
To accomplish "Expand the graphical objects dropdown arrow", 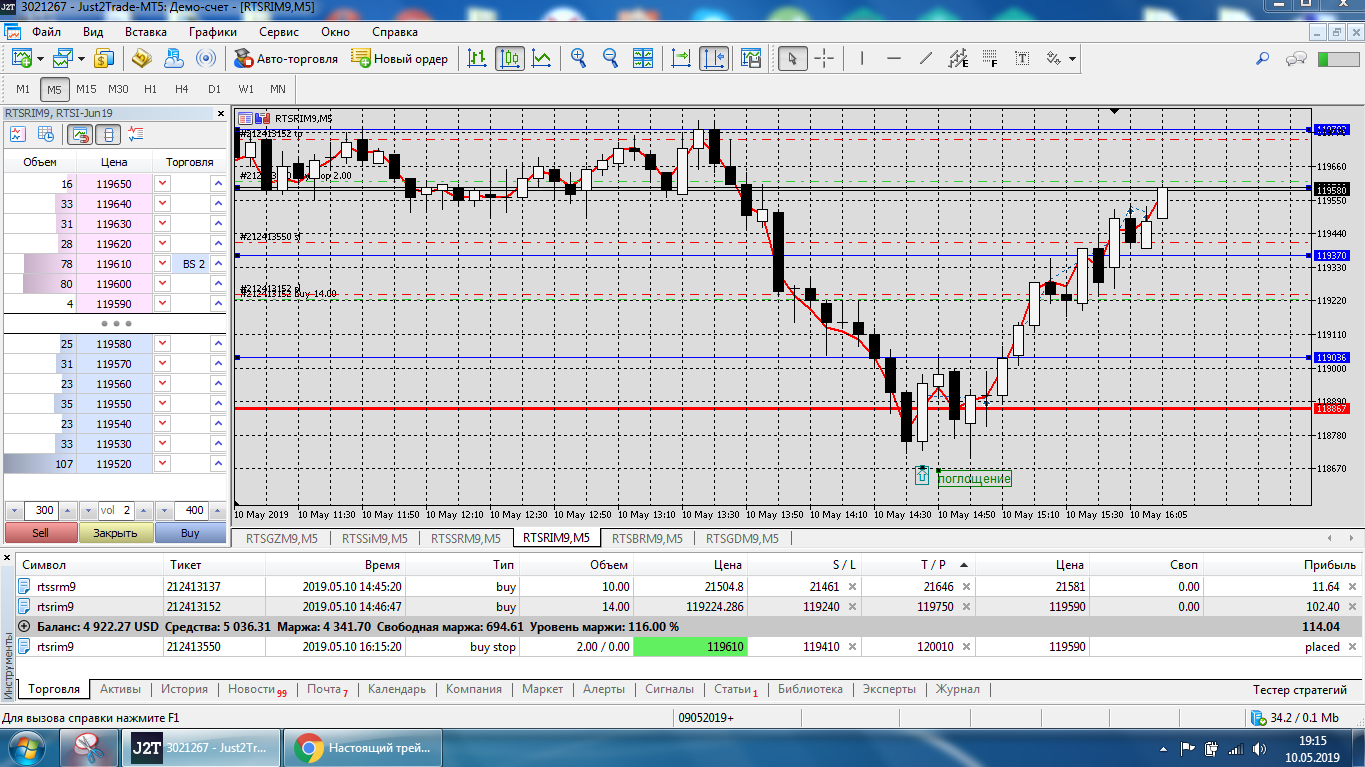I will click(x=1073, y=58).
